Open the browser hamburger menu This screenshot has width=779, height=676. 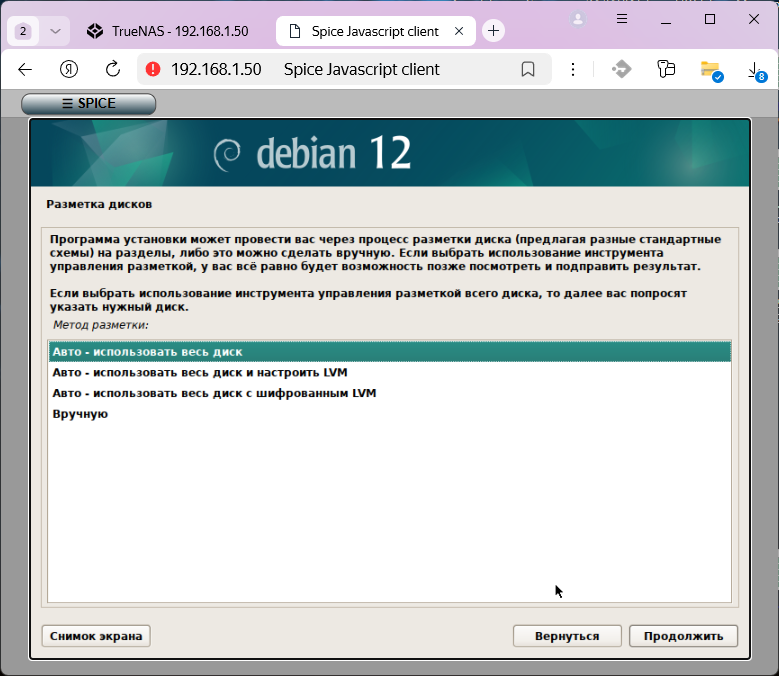pyautogui.click(x=622, y=19)
